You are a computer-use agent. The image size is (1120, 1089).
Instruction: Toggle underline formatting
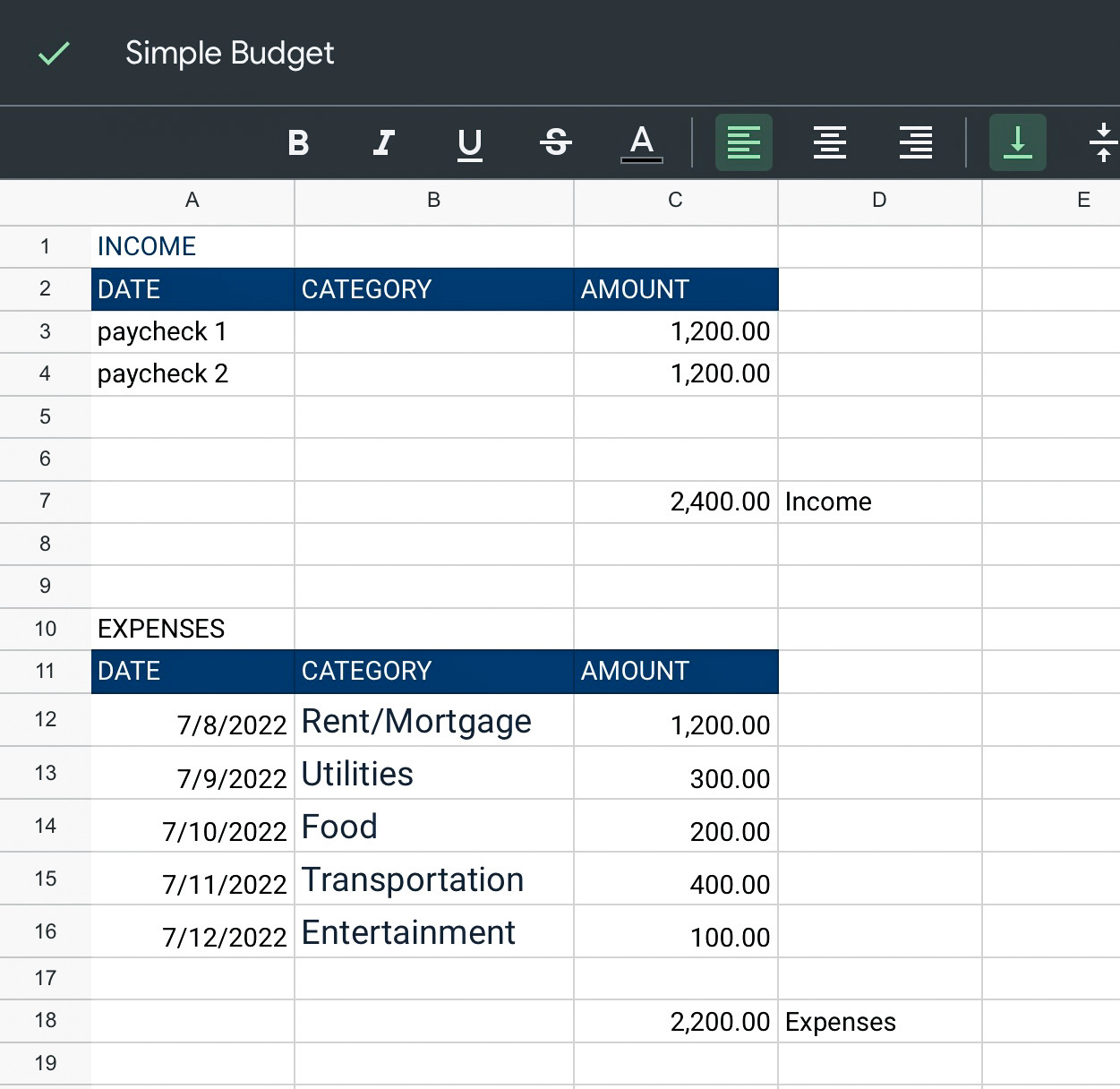[x=470, y=141]
